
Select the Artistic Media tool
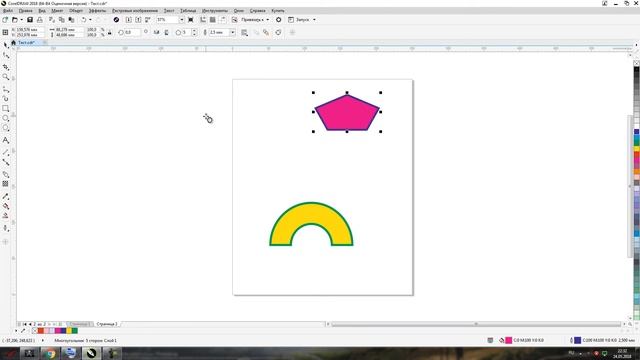click(6, 98)
